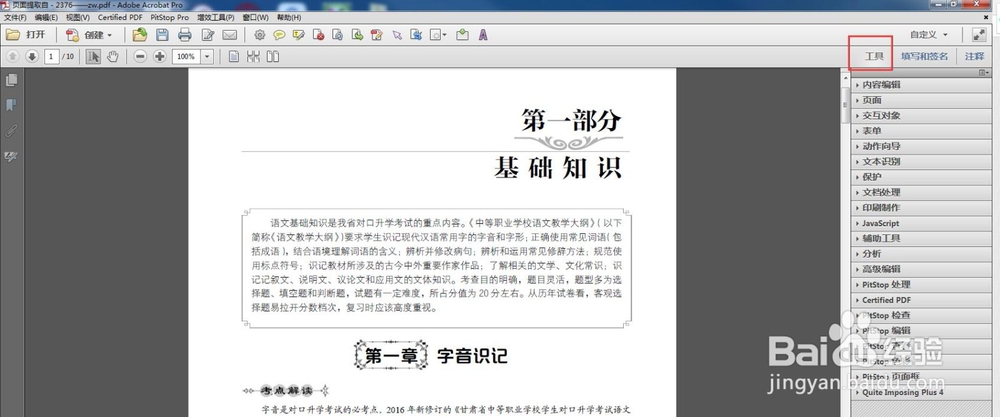Choose the hand pan tool

pos(112,57)
